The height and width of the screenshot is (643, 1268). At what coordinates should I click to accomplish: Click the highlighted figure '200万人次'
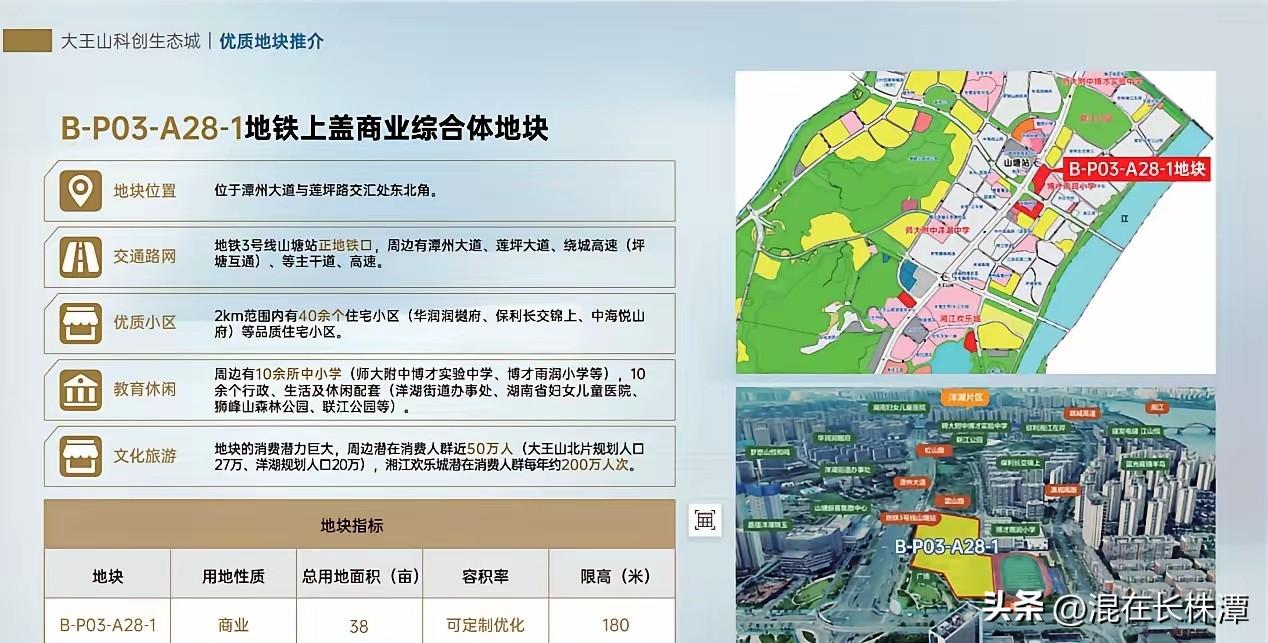(x=594, y=465)
